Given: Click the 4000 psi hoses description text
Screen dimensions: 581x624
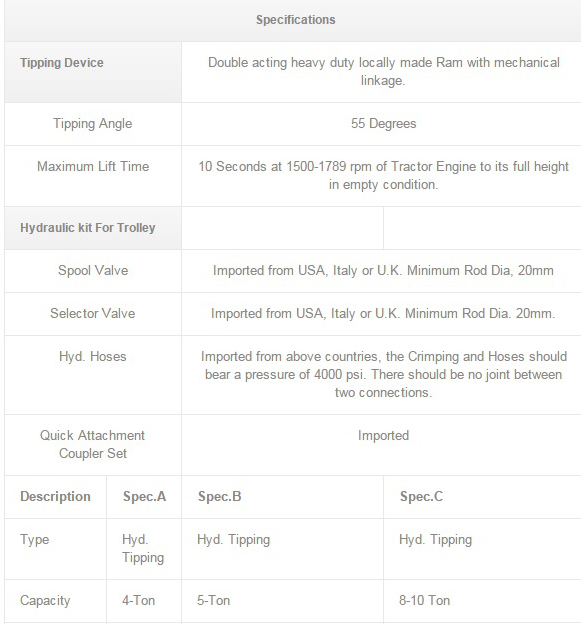Looking at the screenshot, I should click(x=383, y=374).
